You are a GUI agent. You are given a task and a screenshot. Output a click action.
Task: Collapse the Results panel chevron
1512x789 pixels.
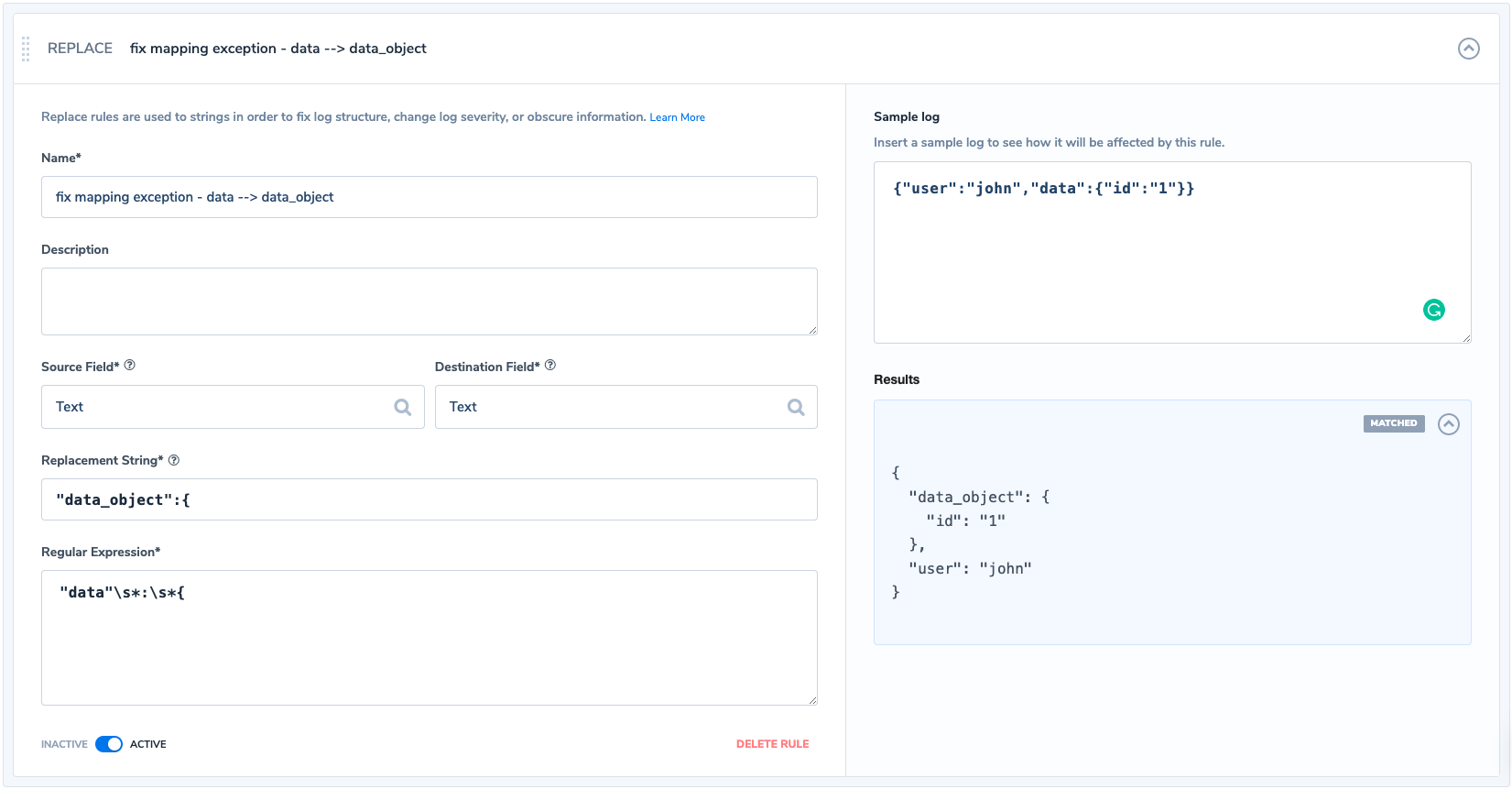point(1449,424)
